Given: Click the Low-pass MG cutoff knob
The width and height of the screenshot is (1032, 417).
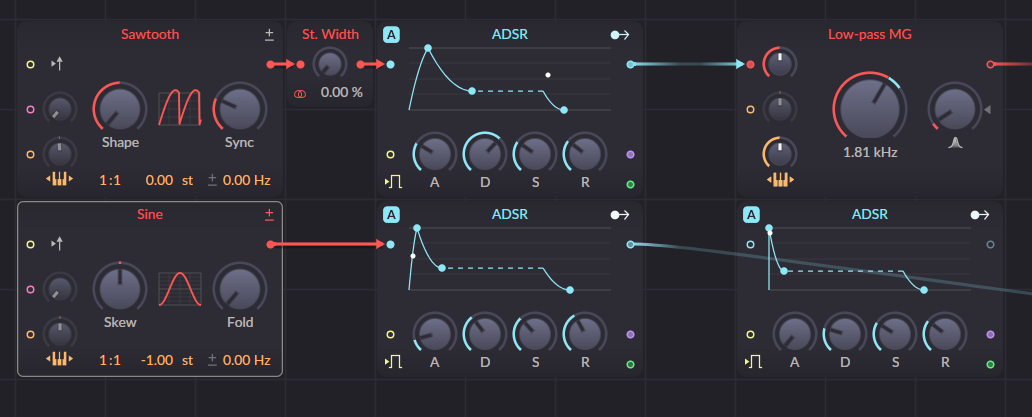Looking at the screenshot, I should pyautogui.click(x=870, y=108).
